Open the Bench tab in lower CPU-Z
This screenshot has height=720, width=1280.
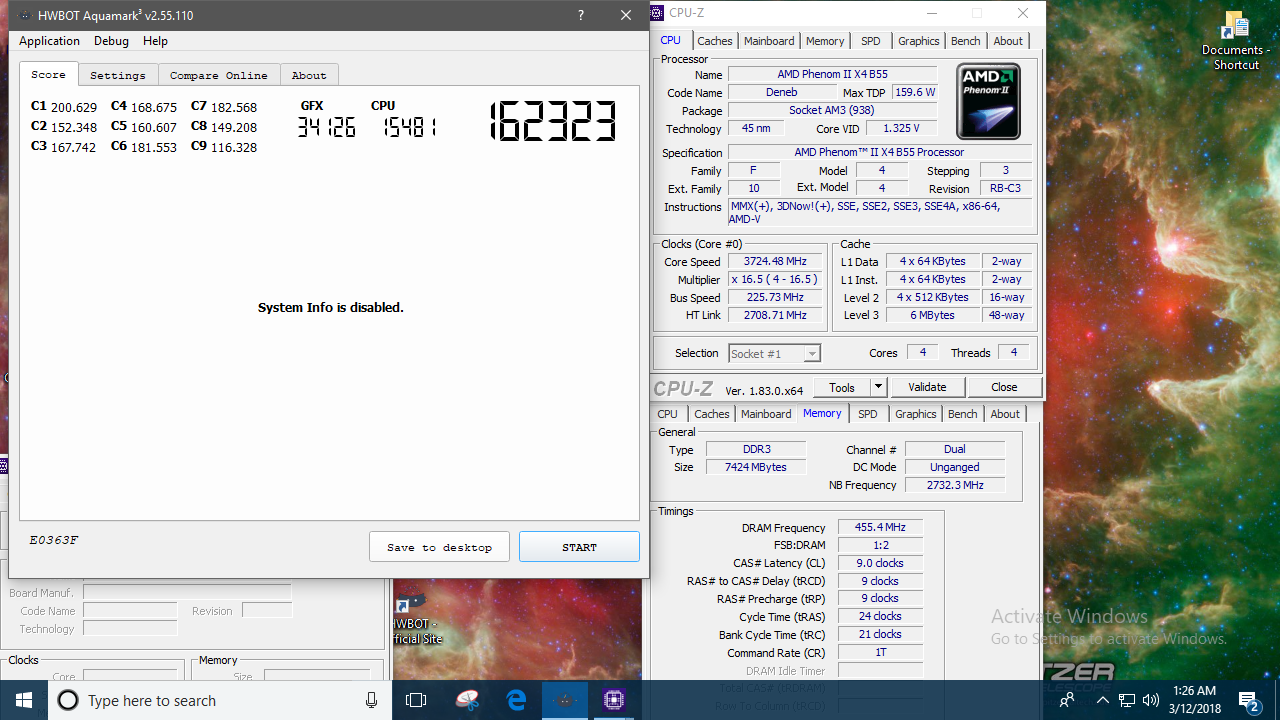pos(962,414)
